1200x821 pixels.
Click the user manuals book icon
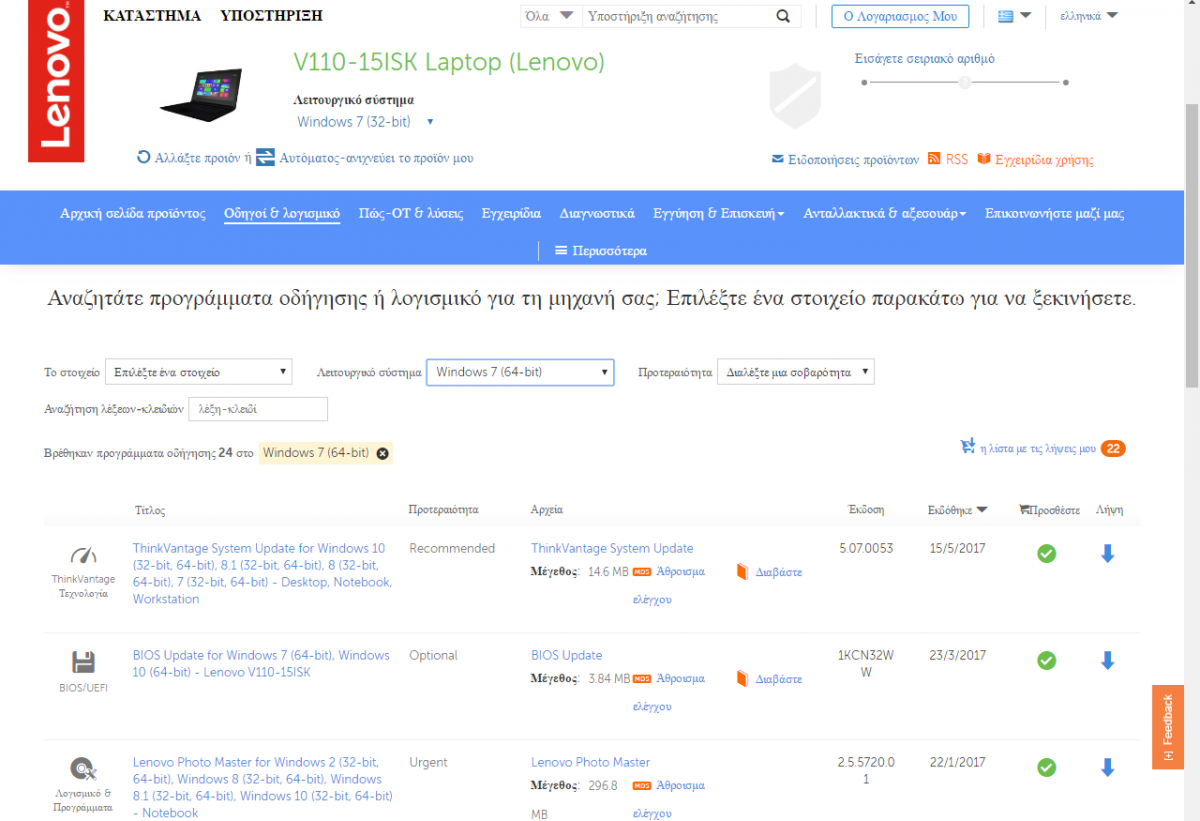point(984,159)
